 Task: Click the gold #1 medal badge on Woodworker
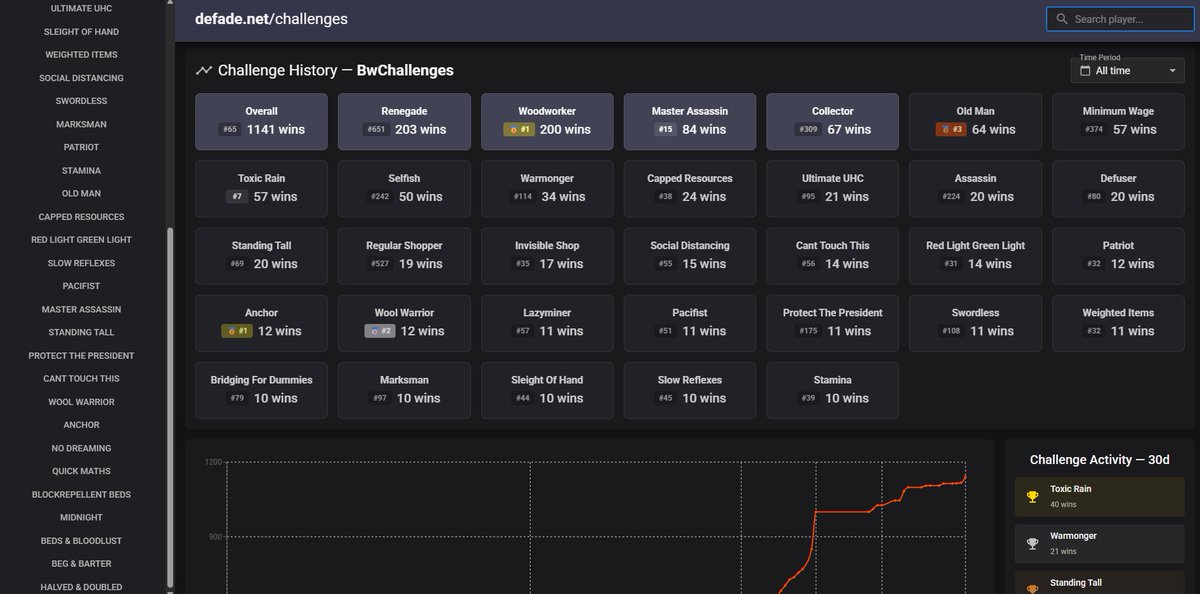pyautogui.click(x=519, y=130)
